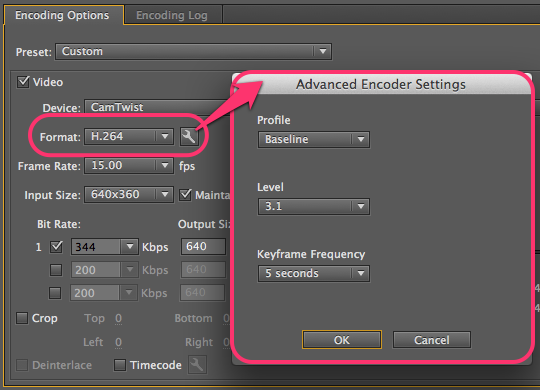Open advanced encoder settings wrench next to Format
The image size is (540, 390).
(189, 137)
